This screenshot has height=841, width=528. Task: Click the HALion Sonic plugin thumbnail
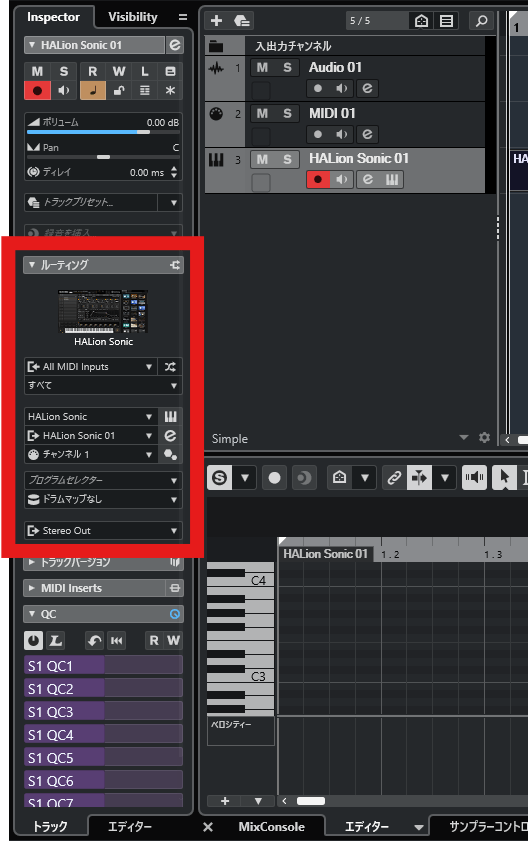103,312
